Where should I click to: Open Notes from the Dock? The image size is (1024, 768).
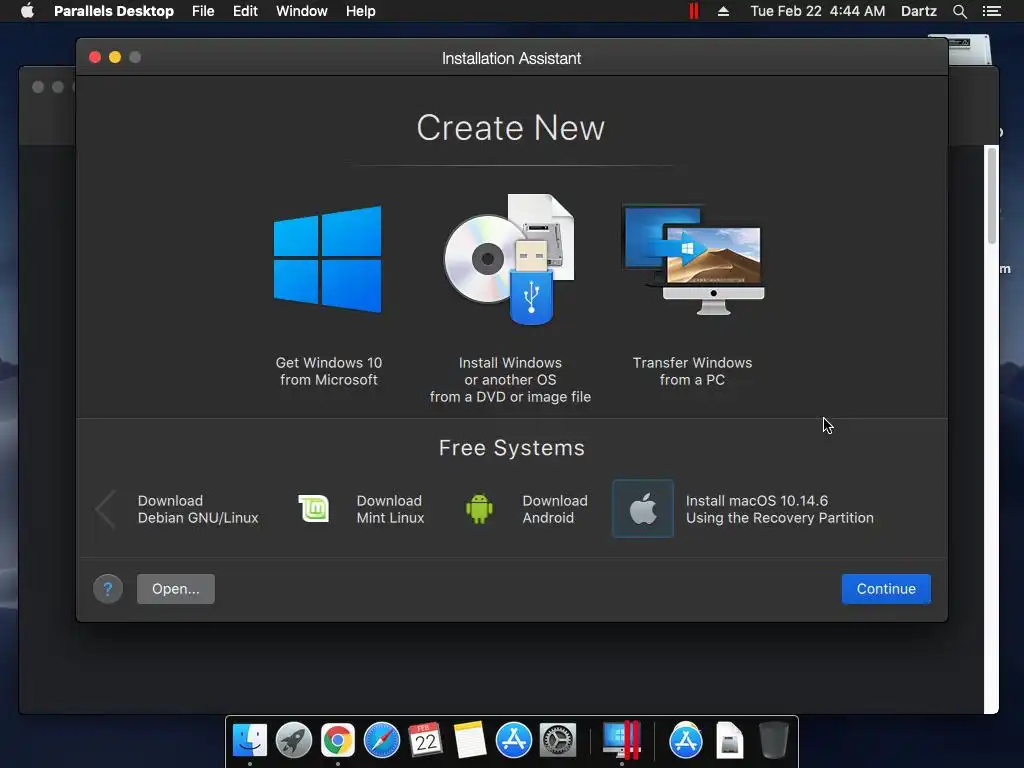(x=470, y=740)
